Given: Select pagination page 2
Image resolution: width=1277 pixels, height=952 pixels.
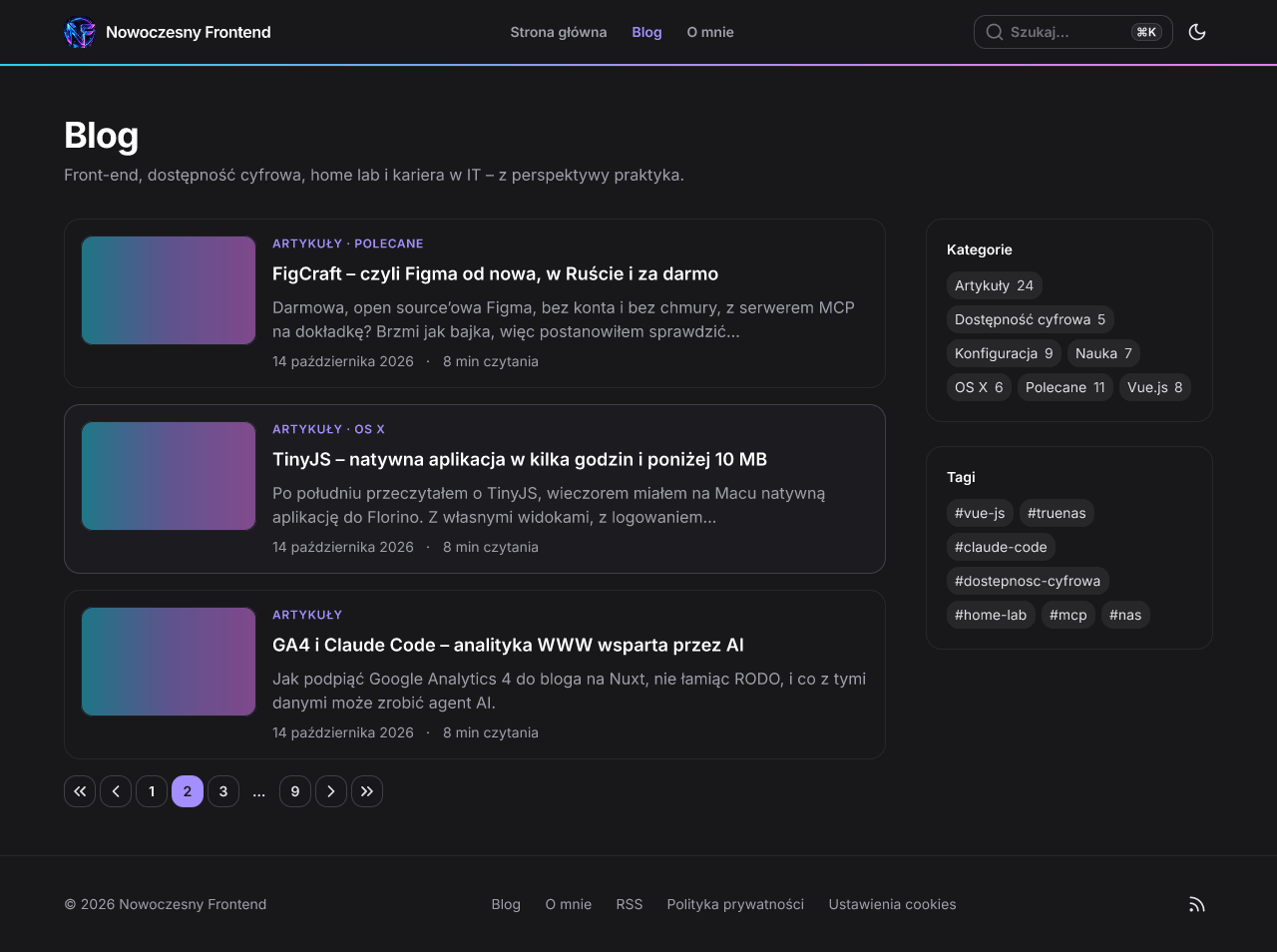Looking at the screenshot, I should 188,791.
